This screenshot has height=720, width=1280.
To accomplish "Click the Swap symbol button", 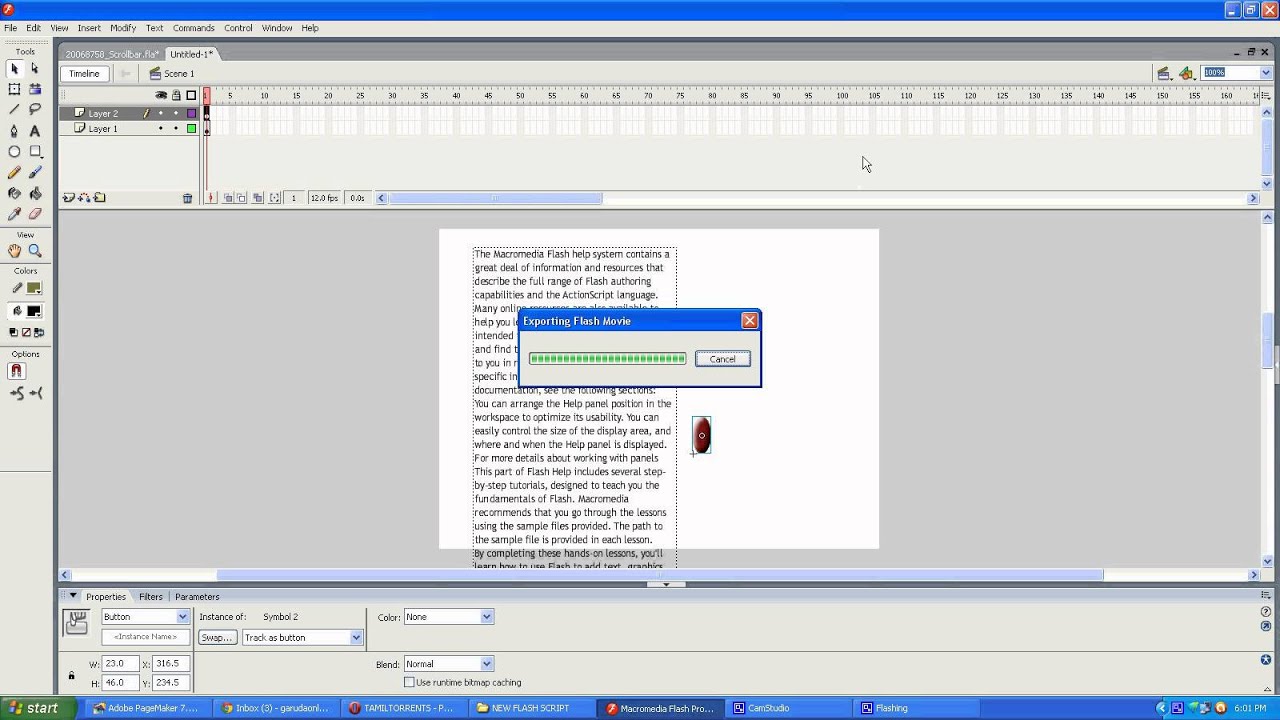I will [x=217, y=638].
